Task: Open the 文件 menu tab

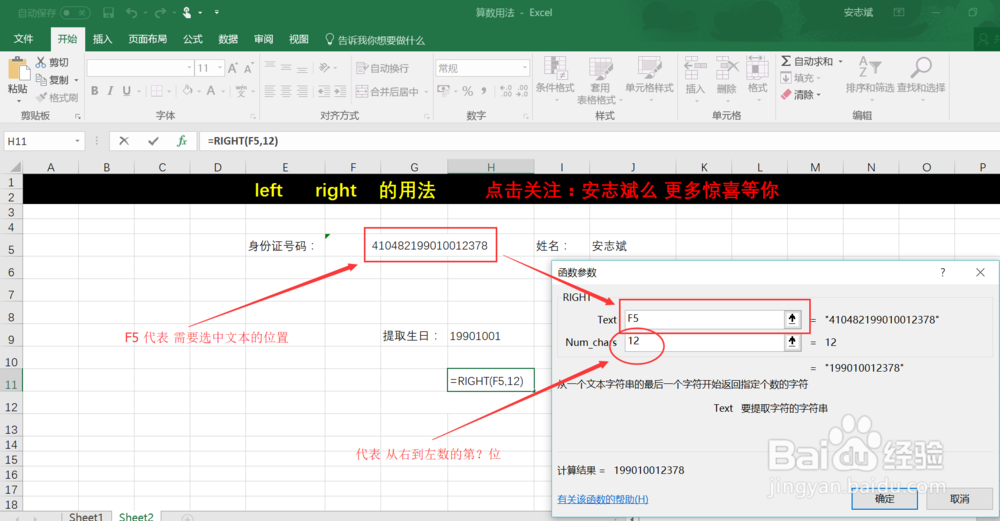Action: click(x=24, y=40)
